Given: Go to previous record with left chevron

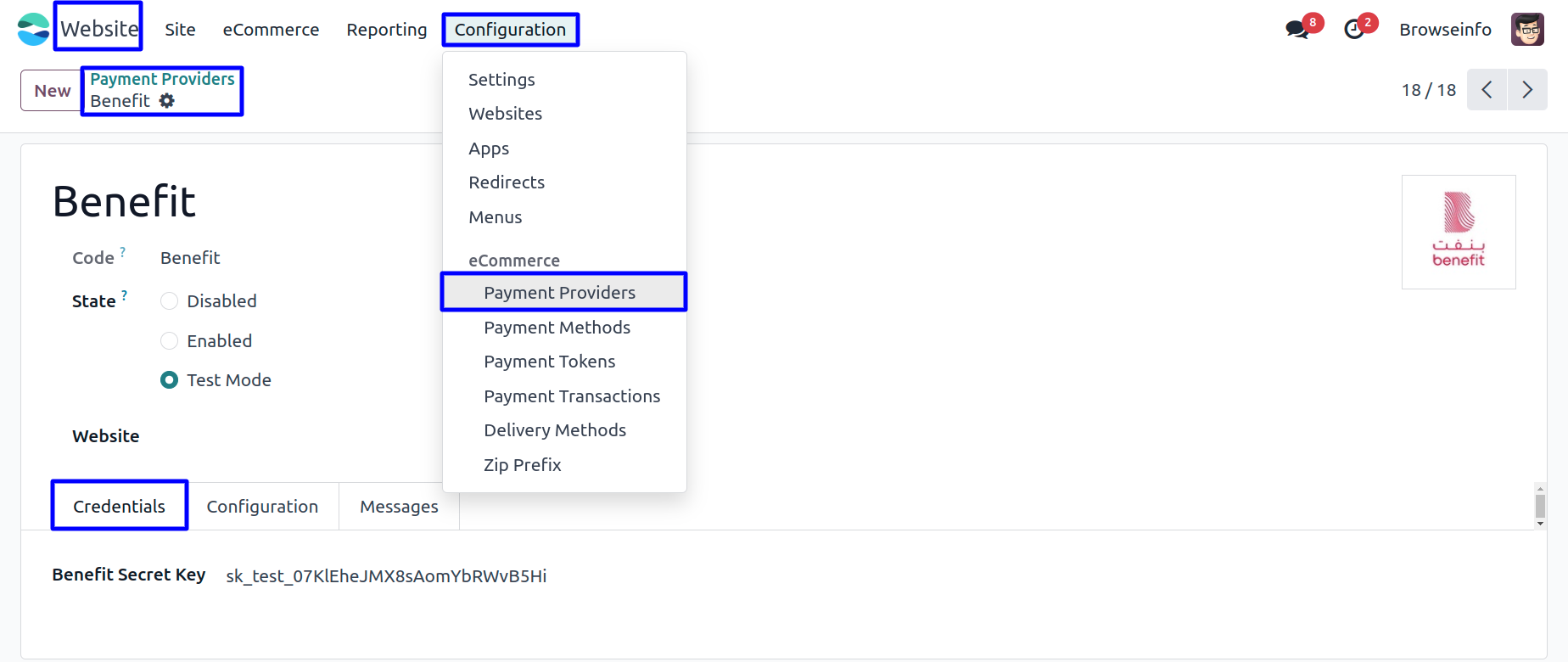Looking at the screenshot, I should [x=1487, y=90].
